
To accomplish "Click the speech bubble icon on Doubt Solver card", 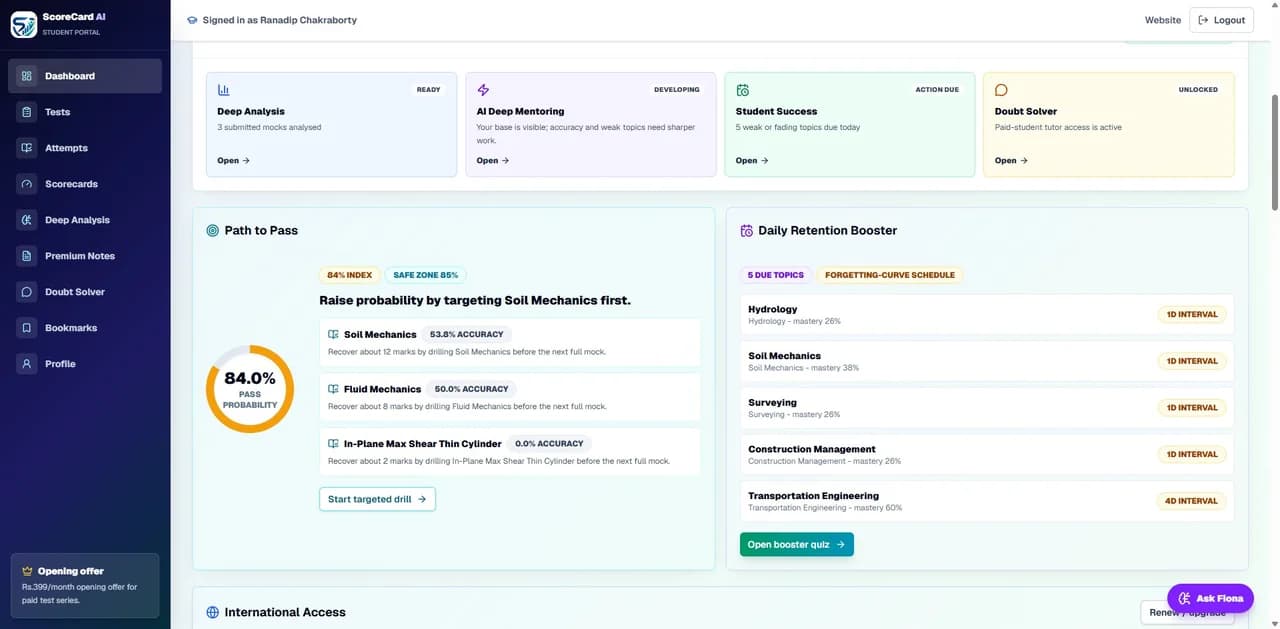I will pos(1001,90).
